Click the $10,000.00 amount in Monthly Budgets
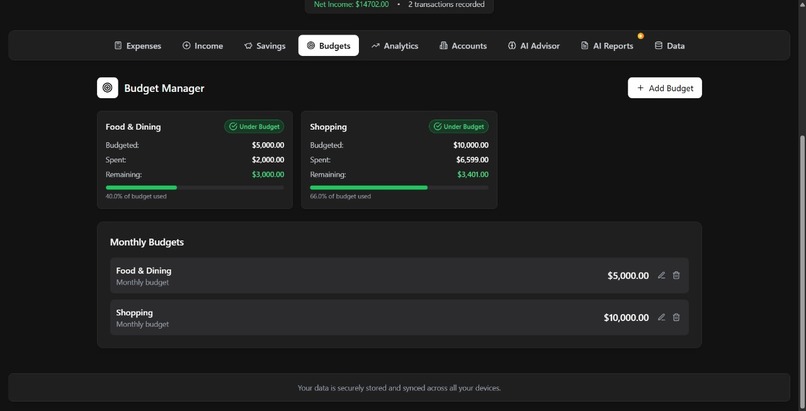 point(626,318)
